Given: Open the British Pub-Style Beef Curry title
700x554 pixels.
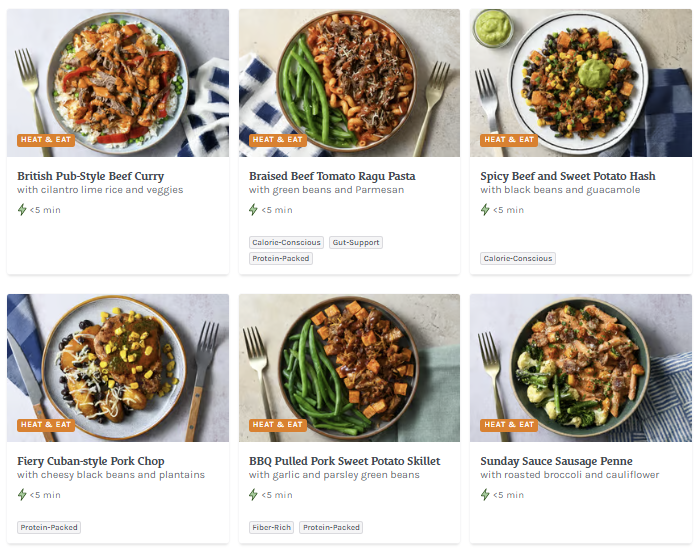Looking at the screenshot, I should [x=90, y=176].
